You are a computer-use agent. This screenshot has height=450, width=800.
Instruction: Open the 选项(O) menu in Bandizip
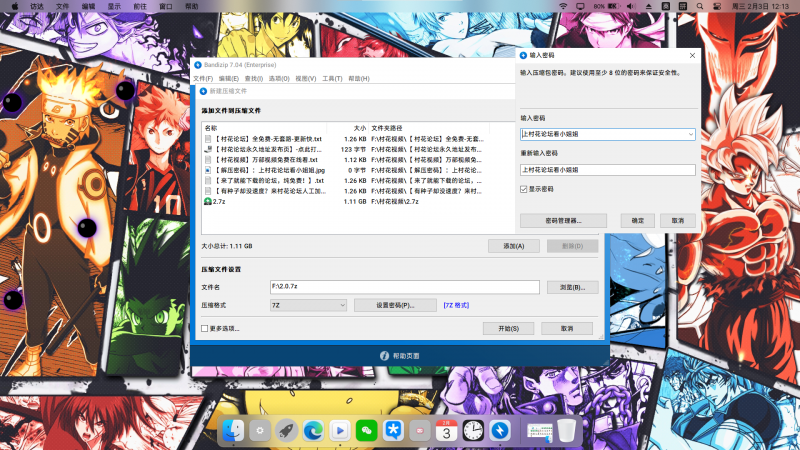coord(278,78)
